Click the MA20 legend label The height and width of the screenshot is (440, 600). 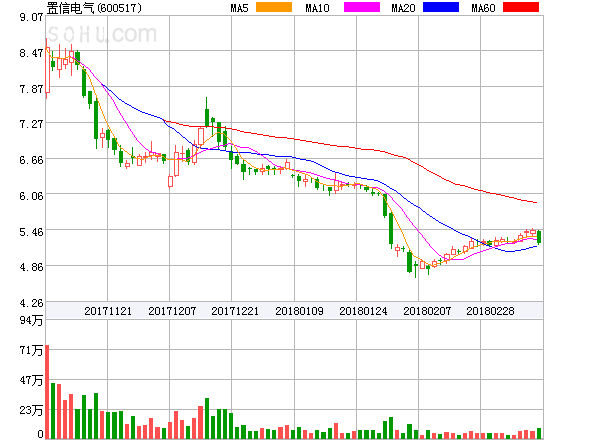pos(403,8)
